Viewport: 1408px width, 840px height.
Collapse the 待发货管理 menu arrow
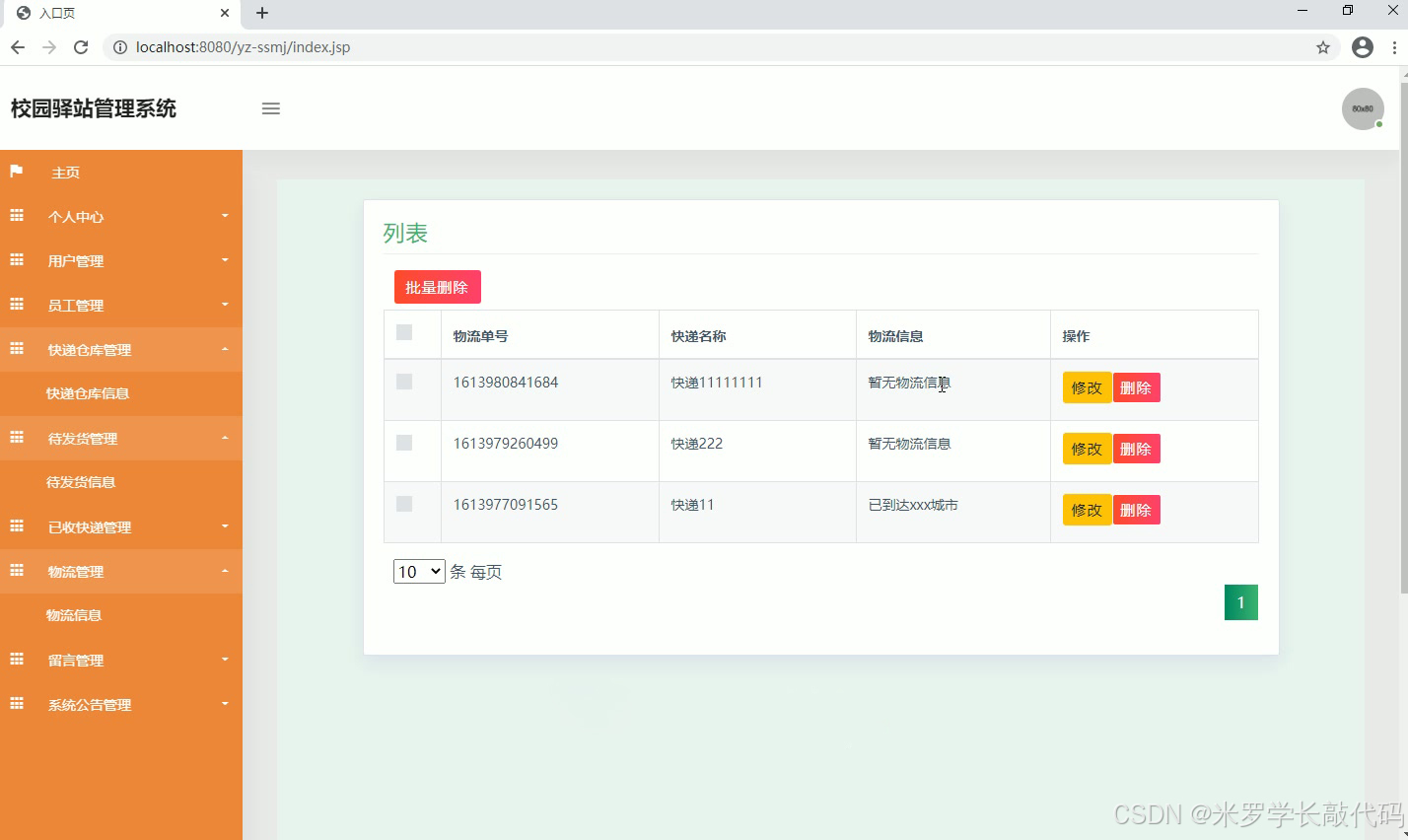tap(225, 438)
